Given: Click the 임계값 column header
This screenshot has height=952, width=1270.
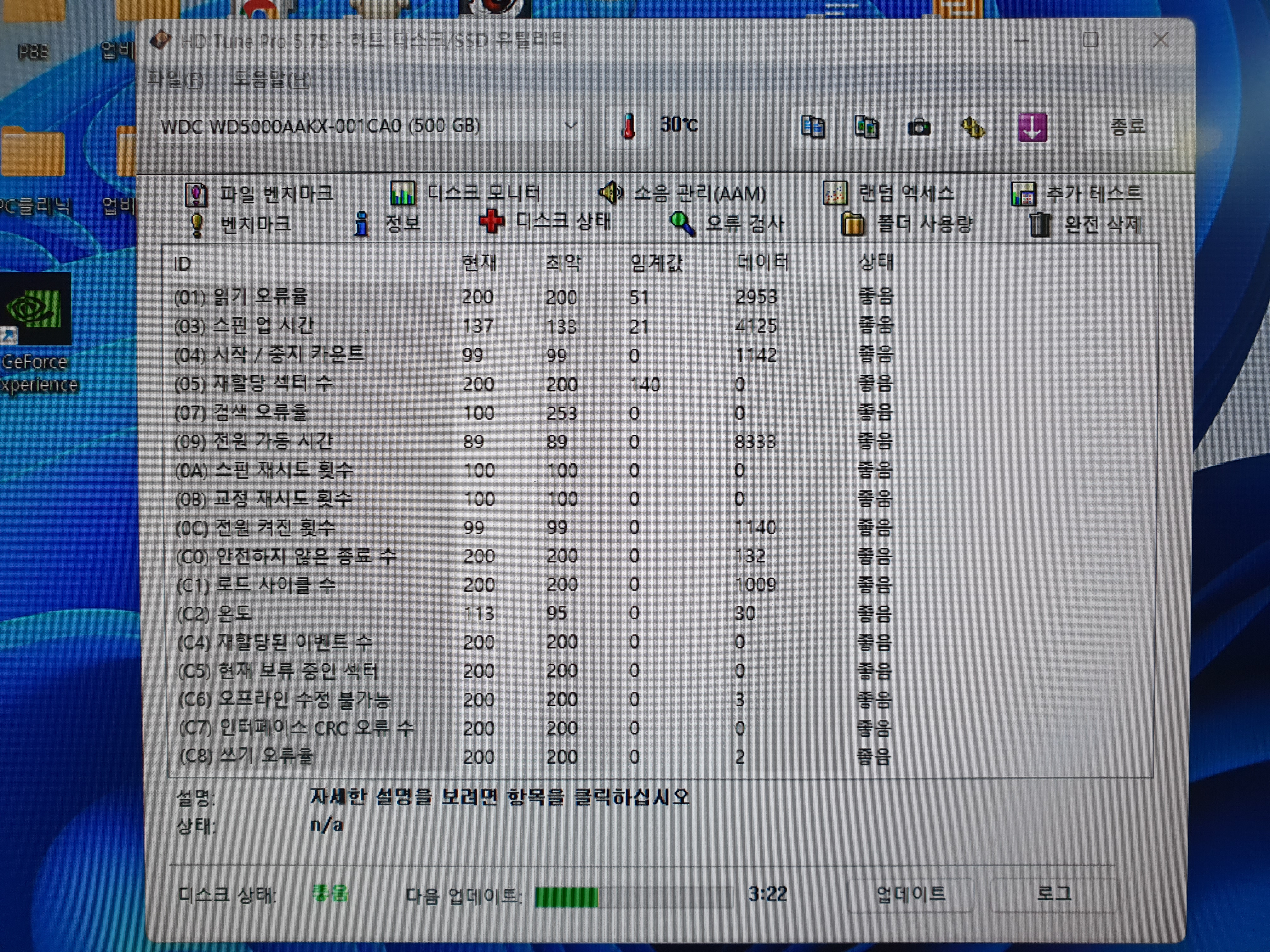Looking at the screenshot, I should (673, 263).
